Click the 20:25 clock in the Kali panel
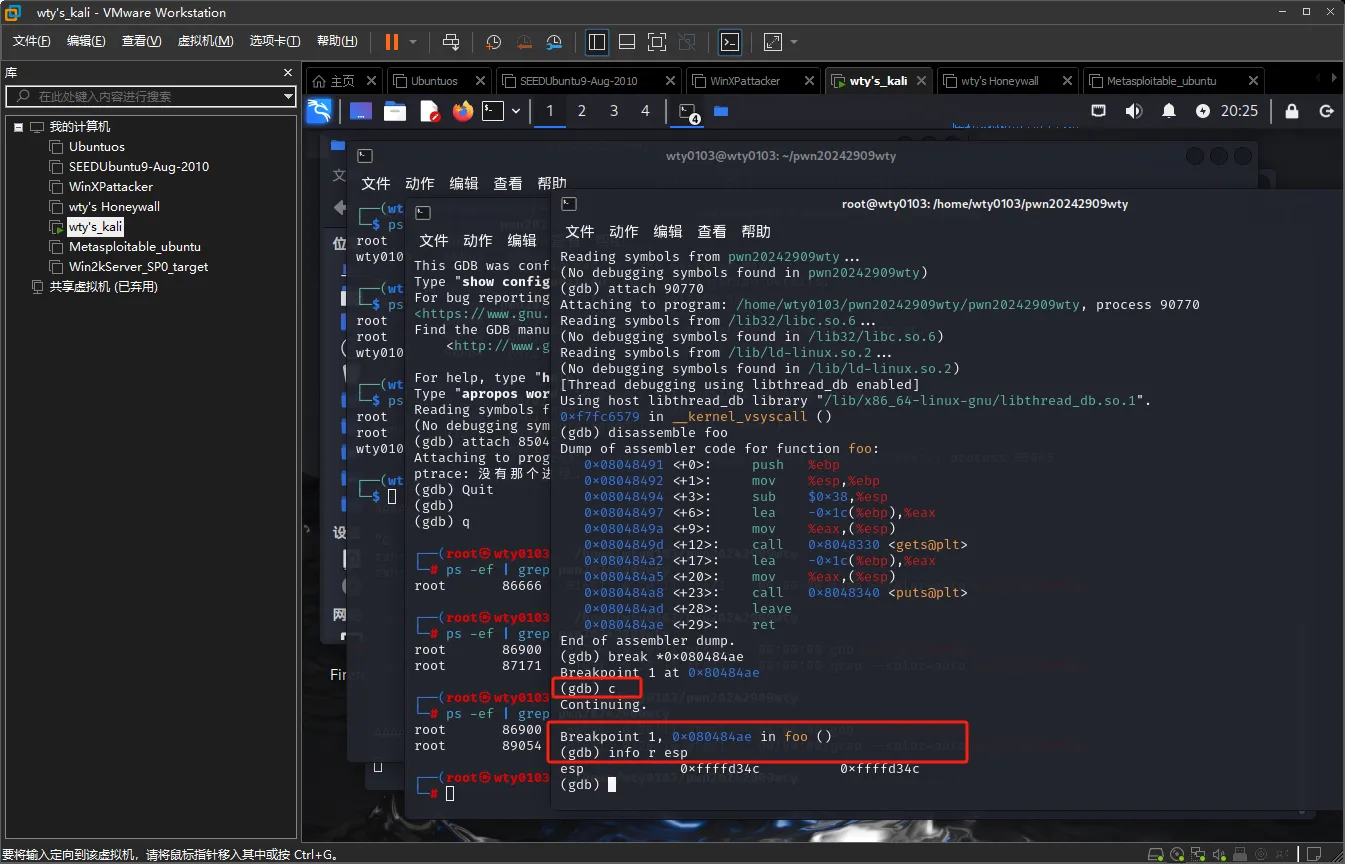The height and width of the screenshot is (864, 1345). point(1239,111)
